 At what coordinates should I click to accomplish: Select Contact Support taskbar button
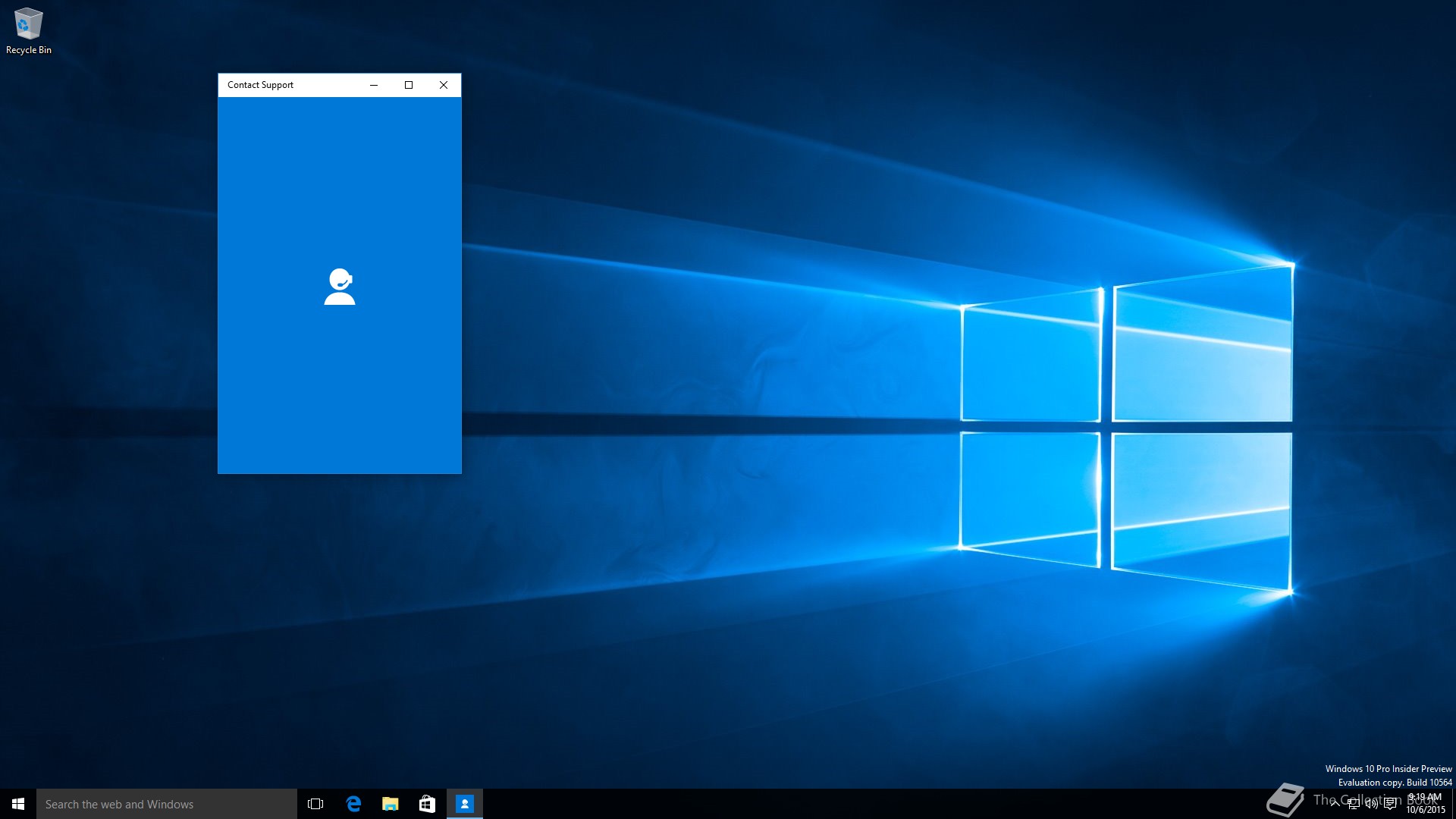[465, 804]
